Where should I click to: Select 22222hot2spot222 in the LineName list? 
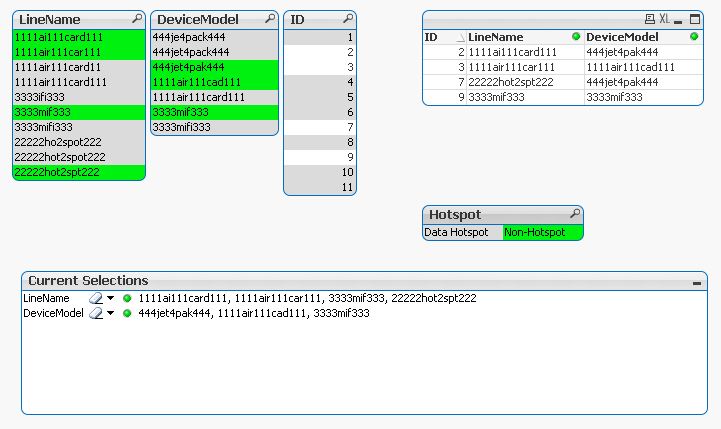(79, 157)
